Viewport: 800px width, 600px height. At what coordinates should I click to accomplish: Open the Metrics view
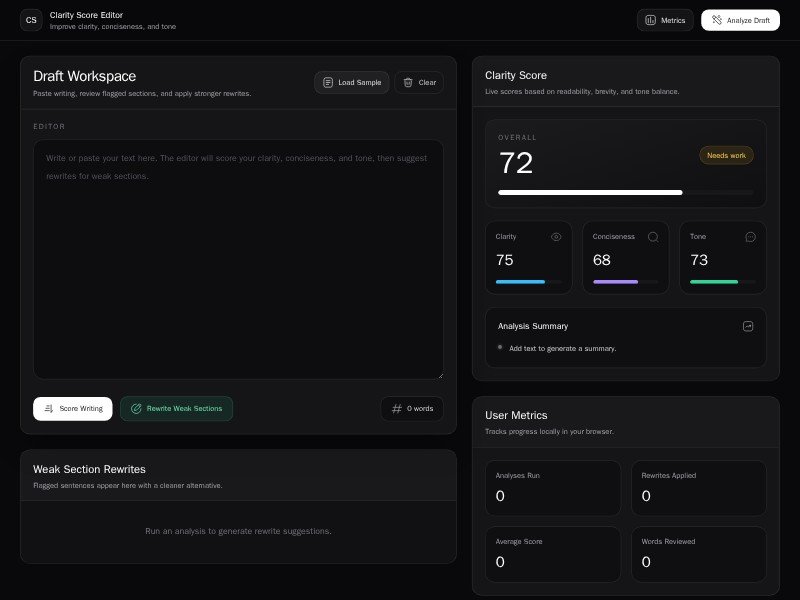click(x=665, y=20)
